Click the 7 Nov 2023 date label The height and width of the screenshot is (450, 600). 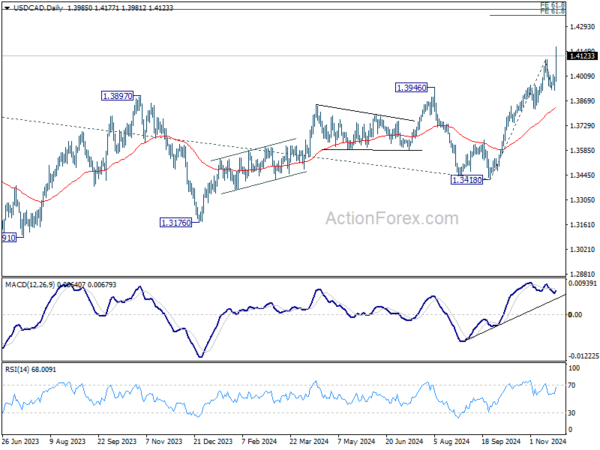pos(164,442)
